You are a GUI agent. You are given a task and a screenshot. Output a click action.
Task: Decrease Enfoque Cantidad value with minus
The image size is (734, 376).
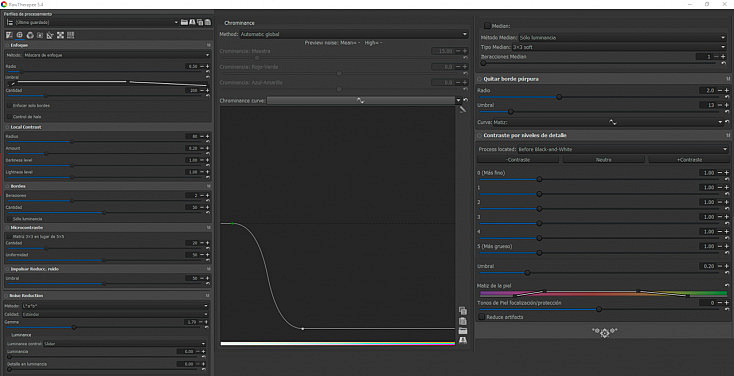[202, 90]
